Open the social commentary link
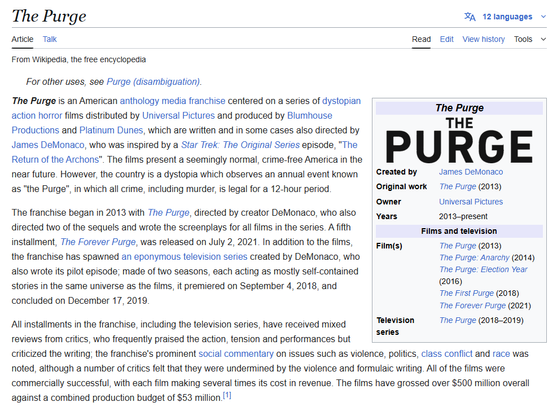557x414 pixels. click(236, 354)
